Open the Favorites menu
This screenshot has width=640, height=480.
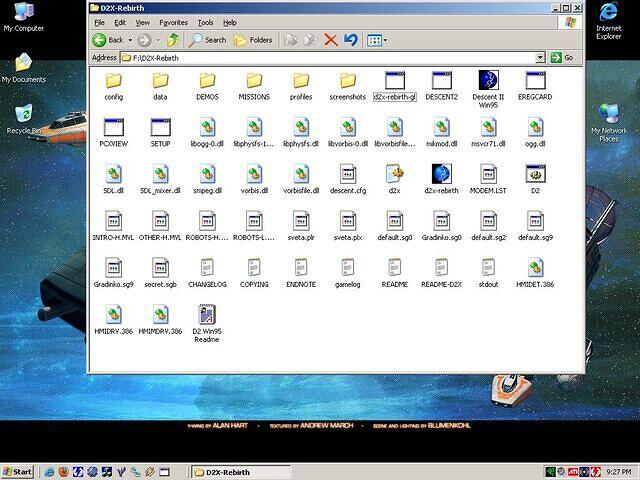point(173,22)
